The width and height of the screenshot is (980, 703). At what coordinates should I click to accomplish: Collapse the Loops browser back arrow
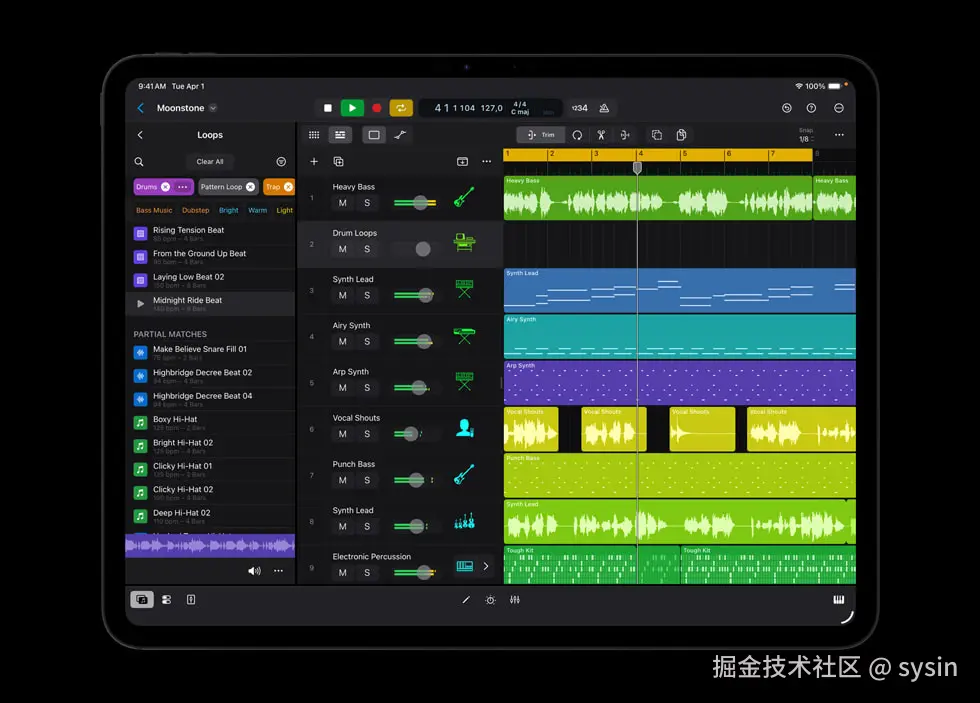(140, 135)
